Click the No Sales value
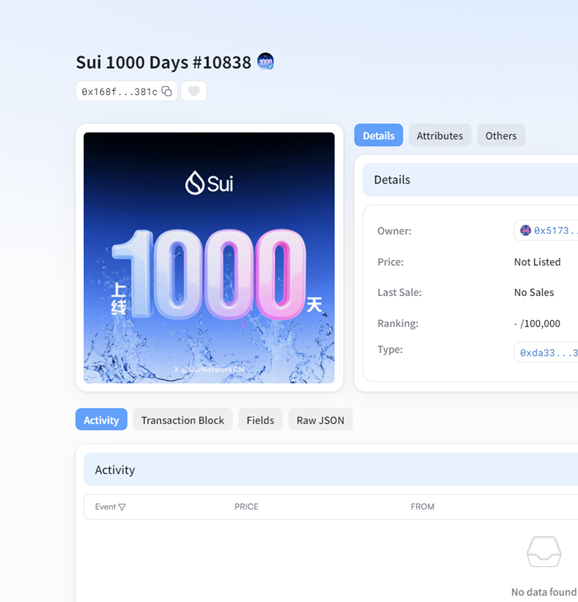The width and height of the screenshot is (578, 602). [x=534, y=292]
